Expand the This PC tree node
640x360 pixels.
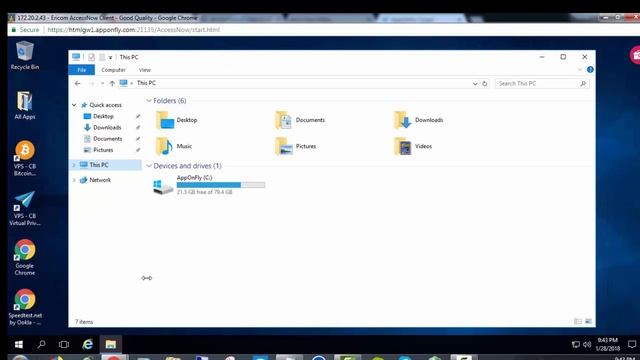[74, 165]
